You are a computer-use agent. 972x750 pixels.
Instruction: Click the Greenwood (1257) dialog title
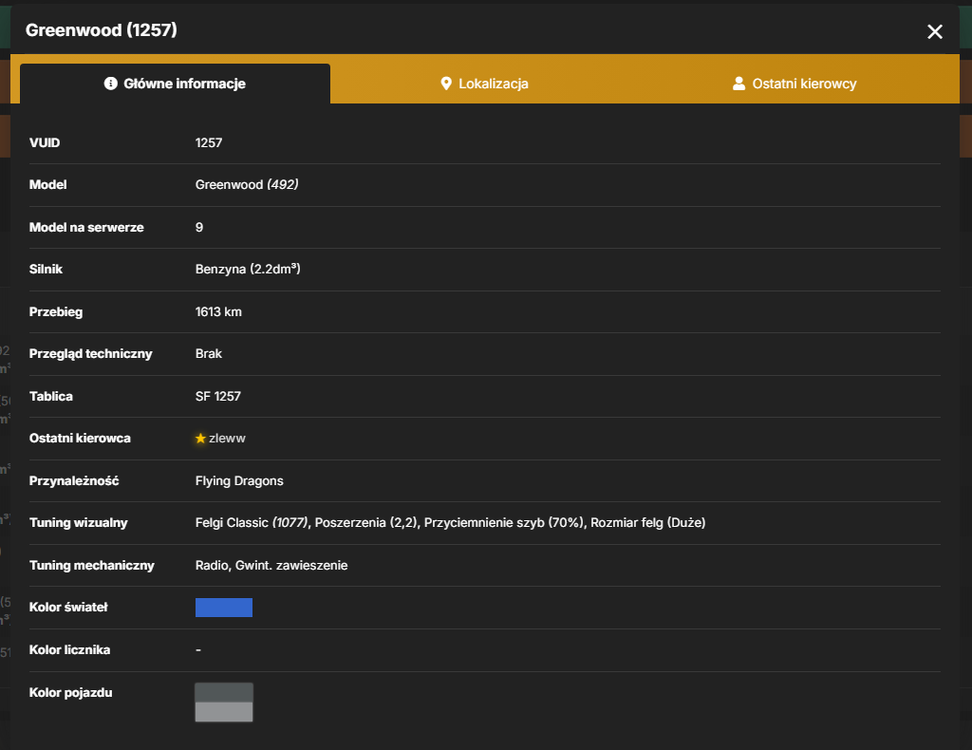click(x=101, y=30)
